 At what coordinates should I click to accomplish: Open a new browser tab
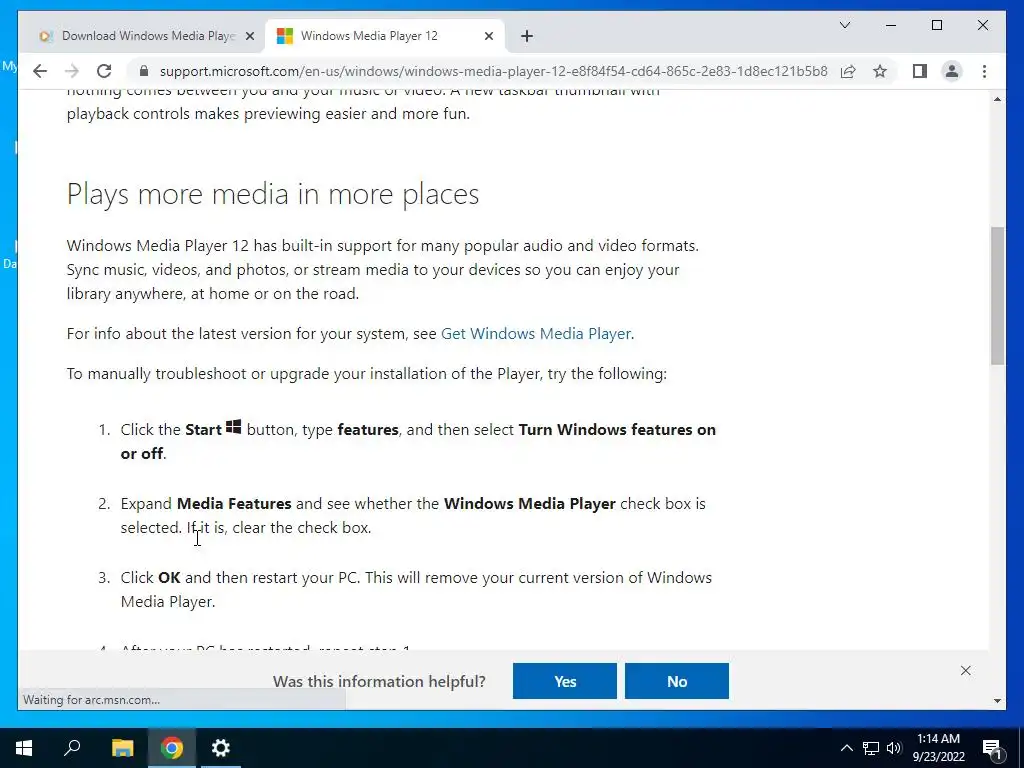(x=527, y=36)
